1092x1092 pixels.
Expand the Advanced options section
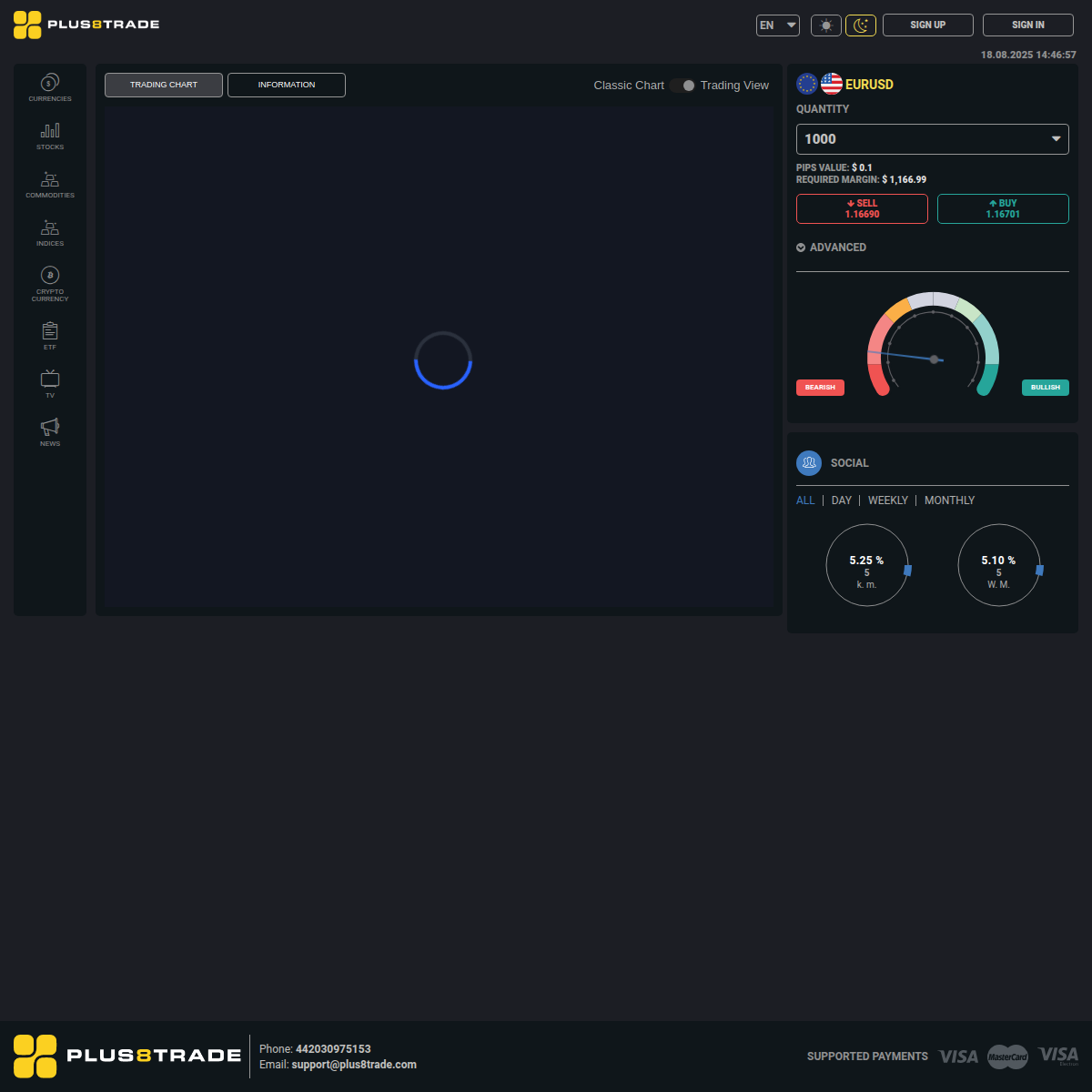point(831,247)
